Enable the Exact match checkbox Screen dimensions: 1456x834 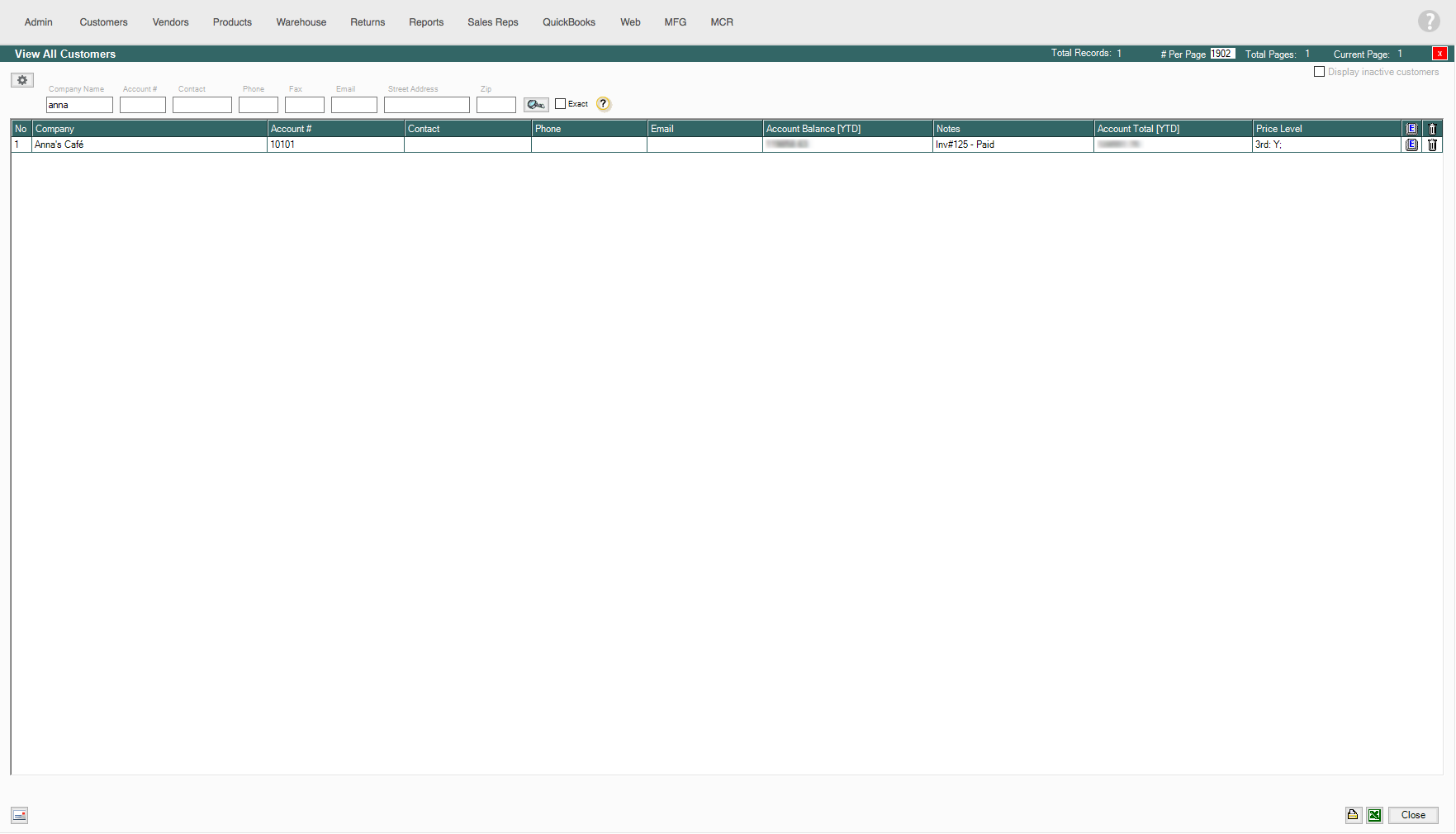point(561,104)
